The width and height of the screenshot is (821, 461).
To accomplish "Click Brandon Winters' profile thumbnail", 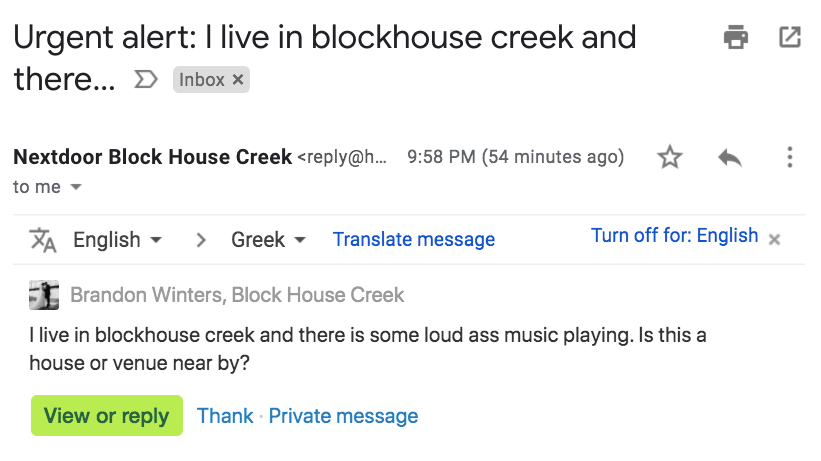I will click(44, 295).
